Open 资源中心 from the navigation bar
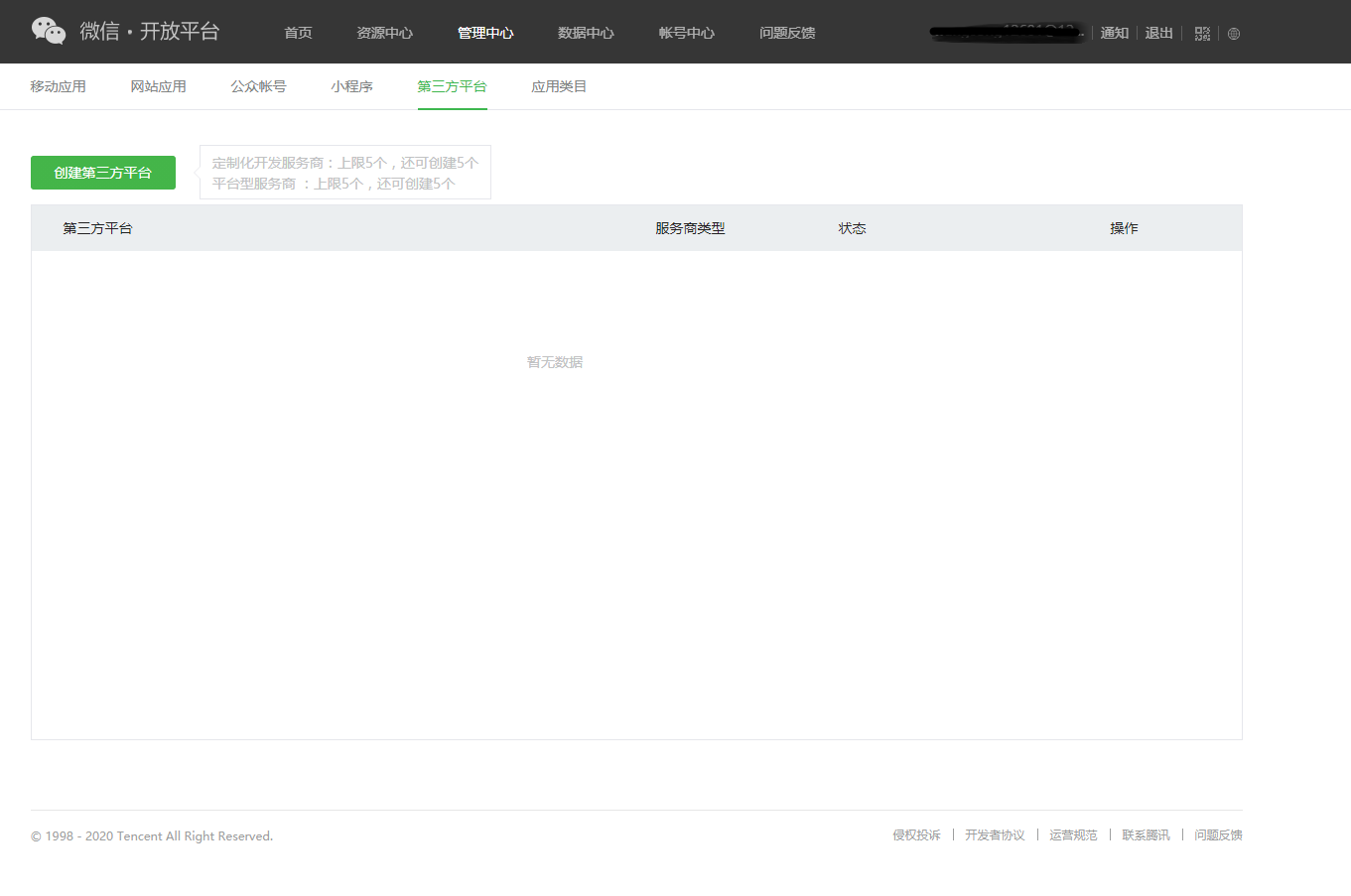Screen dimensions: 1351x896 tap(384, 33)
